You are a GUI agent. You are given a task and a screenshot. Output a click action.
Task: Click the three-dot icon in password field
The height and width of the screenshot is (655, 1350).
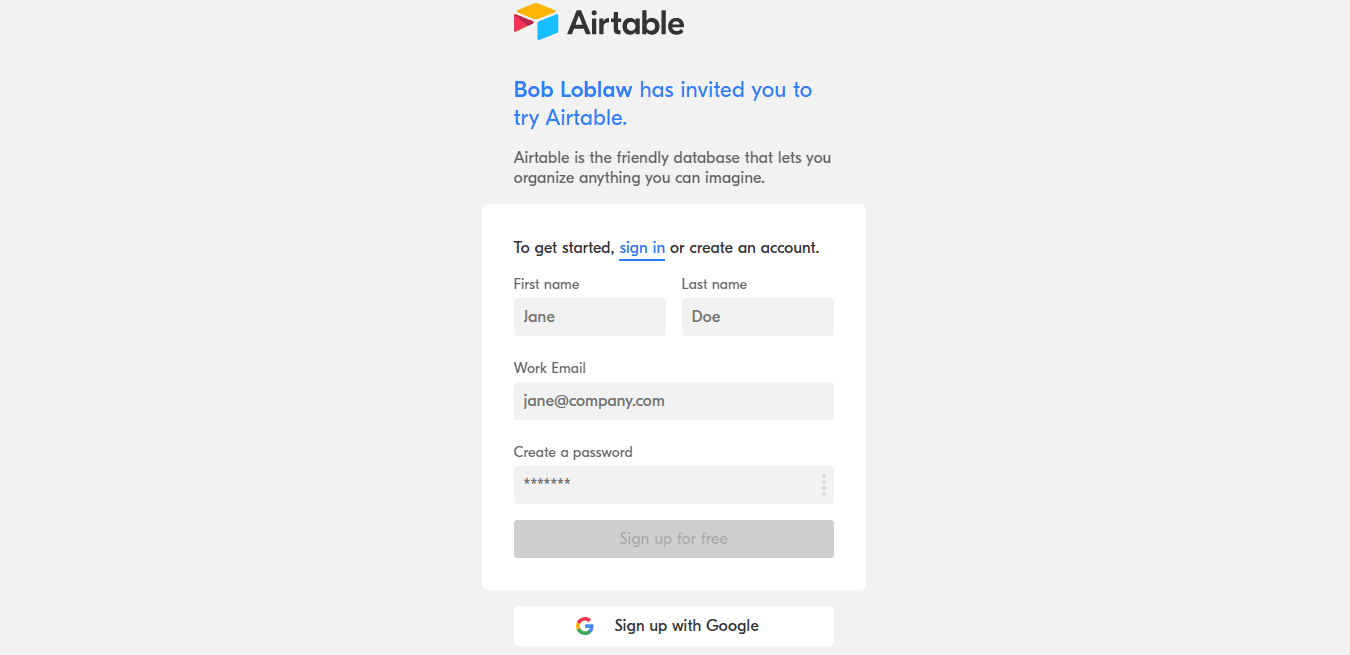coord(824,485)
